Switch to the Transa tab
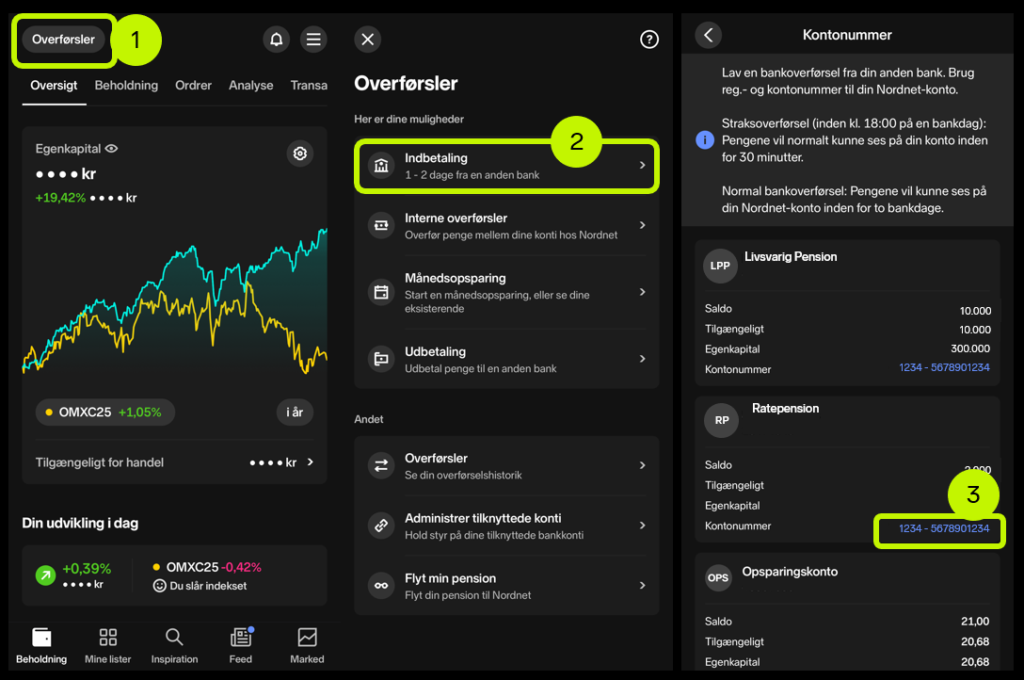 (x=309, y=86)
